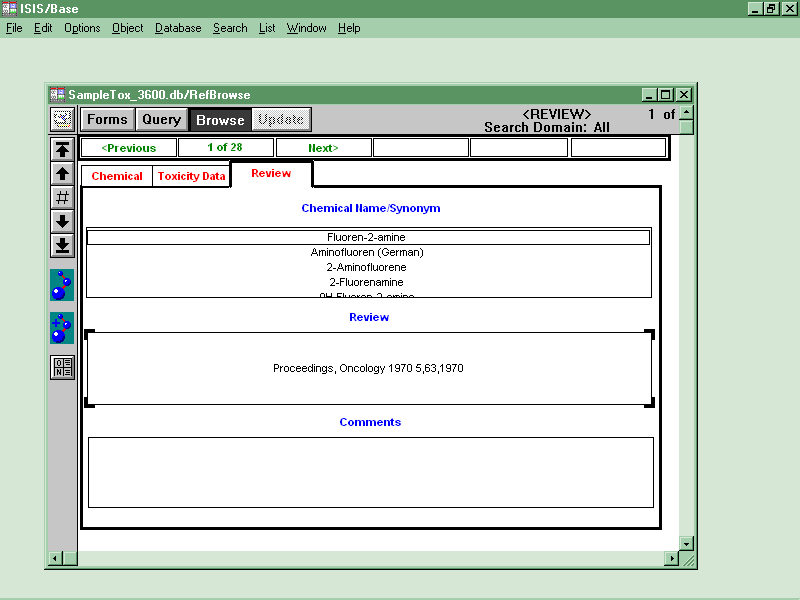Switch to Query mode
This screenshot has width=800, height=600.
[x=161, y=120]
